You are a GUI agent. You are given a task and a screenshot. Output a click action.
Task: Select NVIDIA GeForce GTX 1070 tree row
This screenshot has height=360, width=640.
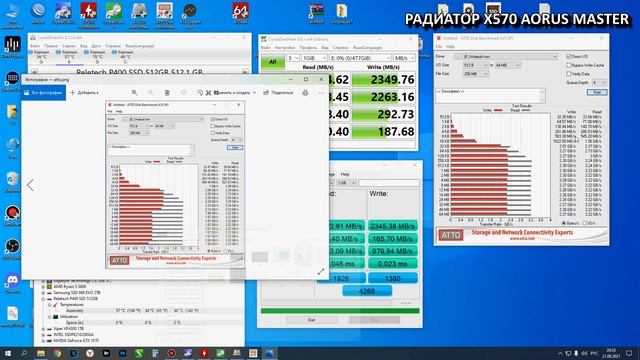pos(76,340)
